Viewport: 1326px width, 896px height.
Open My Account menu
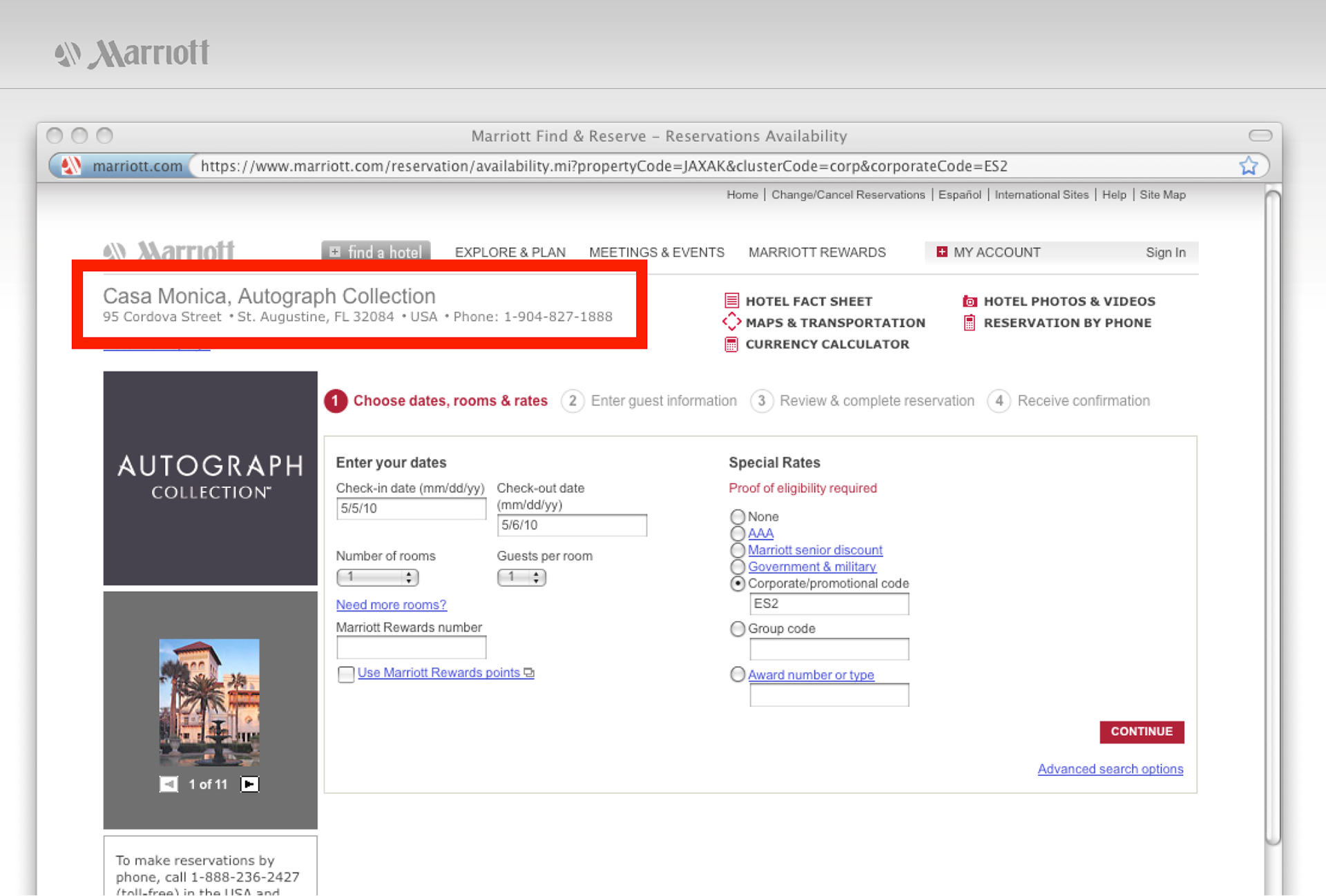pos(997,252)
